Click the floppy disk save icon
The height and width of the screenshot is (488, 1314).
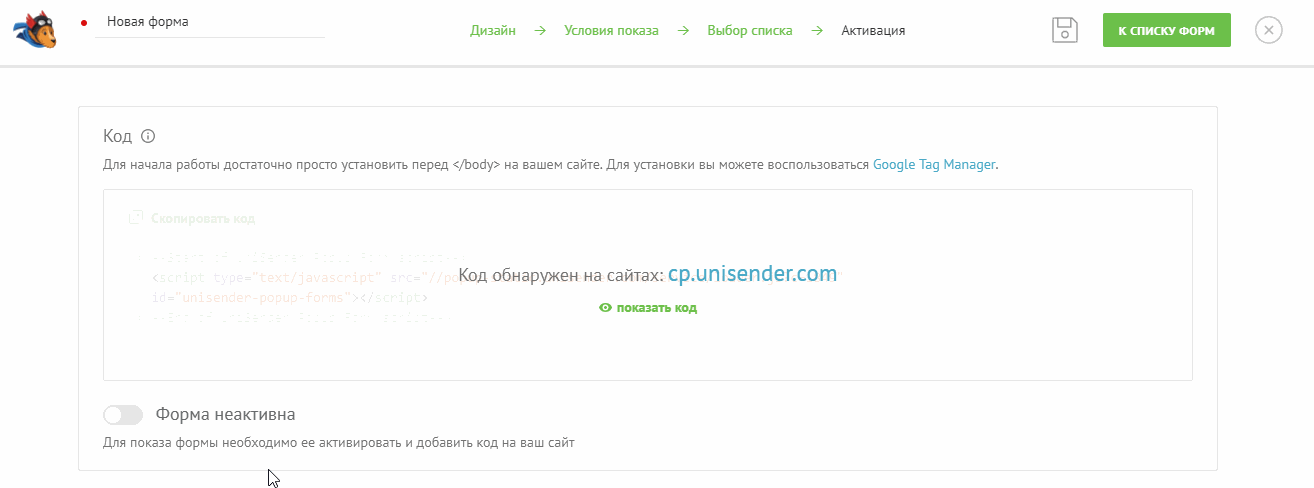coord(1065,30)
